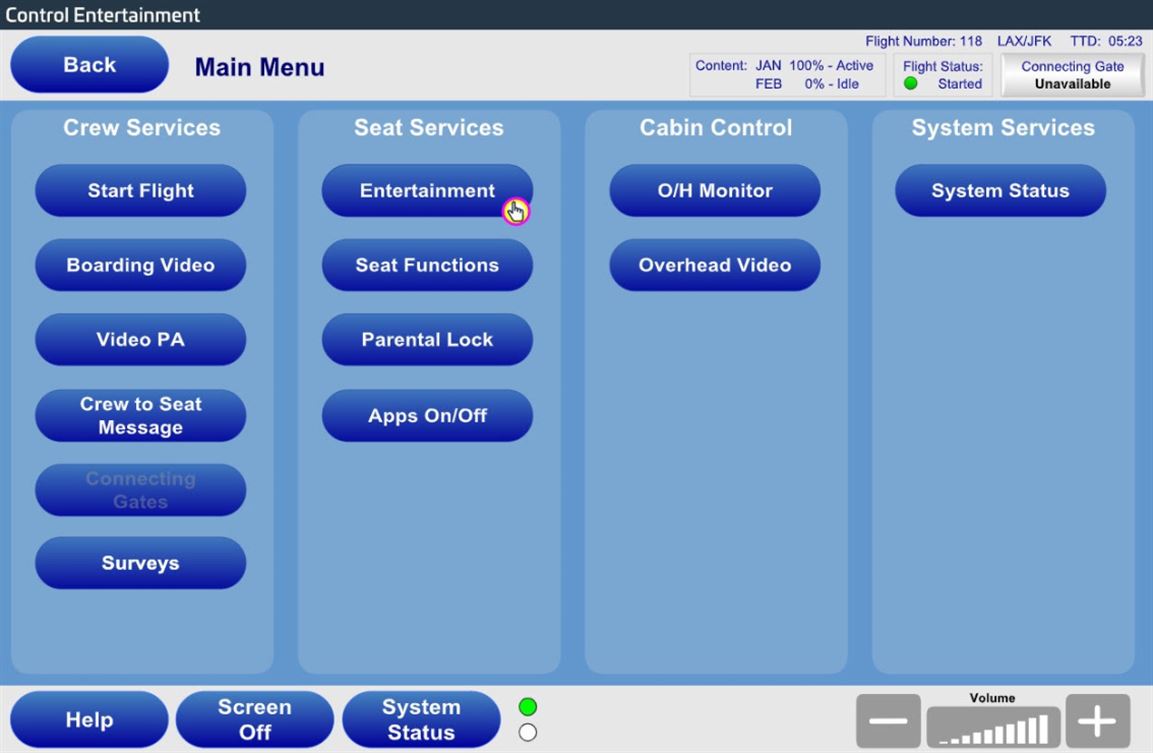Open Seat Functions menu
The image size is (1153, 753).
(x=427, y=265)
